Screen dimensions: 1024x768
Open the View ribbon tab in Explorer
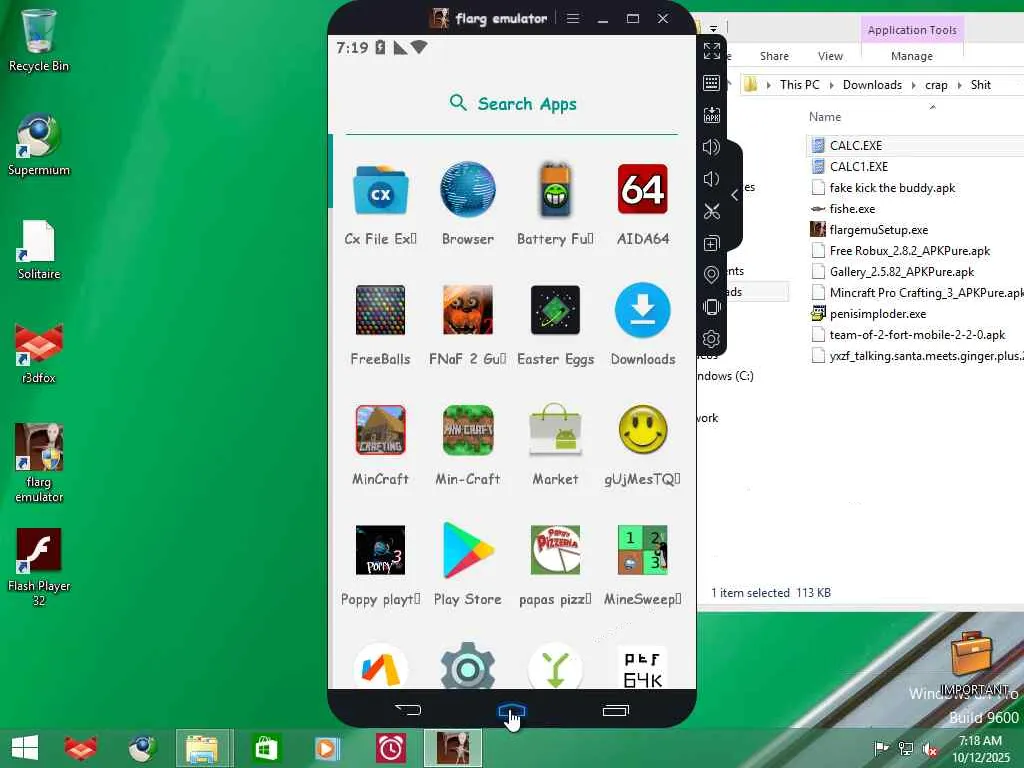(x=830, y=56)
